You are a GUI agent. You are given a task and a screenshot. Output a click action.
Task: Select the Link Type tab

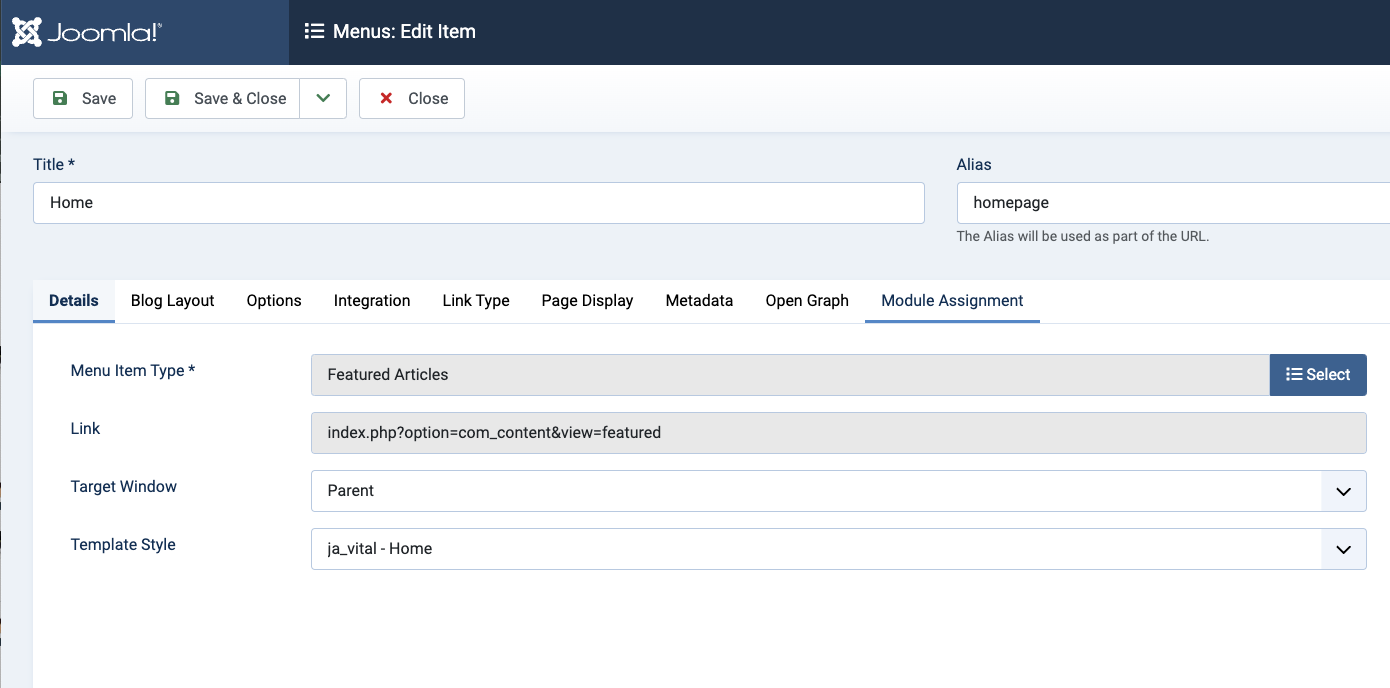pyautogui.click(x=476, y=300)
